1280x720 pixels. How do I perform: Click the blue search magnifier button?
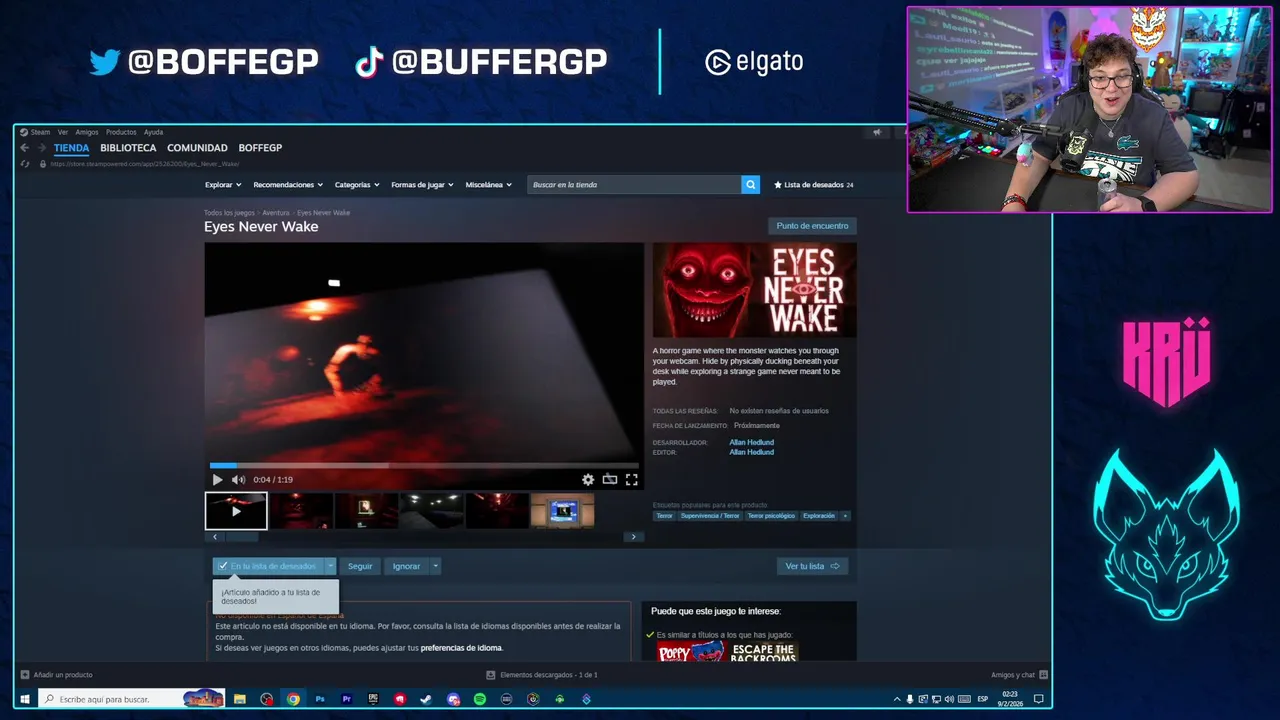coord(750,185)
